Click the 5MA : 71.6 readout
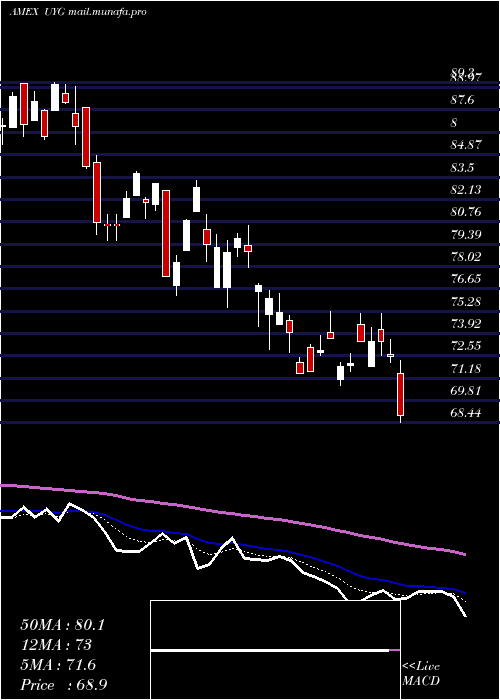This screenshot has width=500, height=700. coord(58,665)
